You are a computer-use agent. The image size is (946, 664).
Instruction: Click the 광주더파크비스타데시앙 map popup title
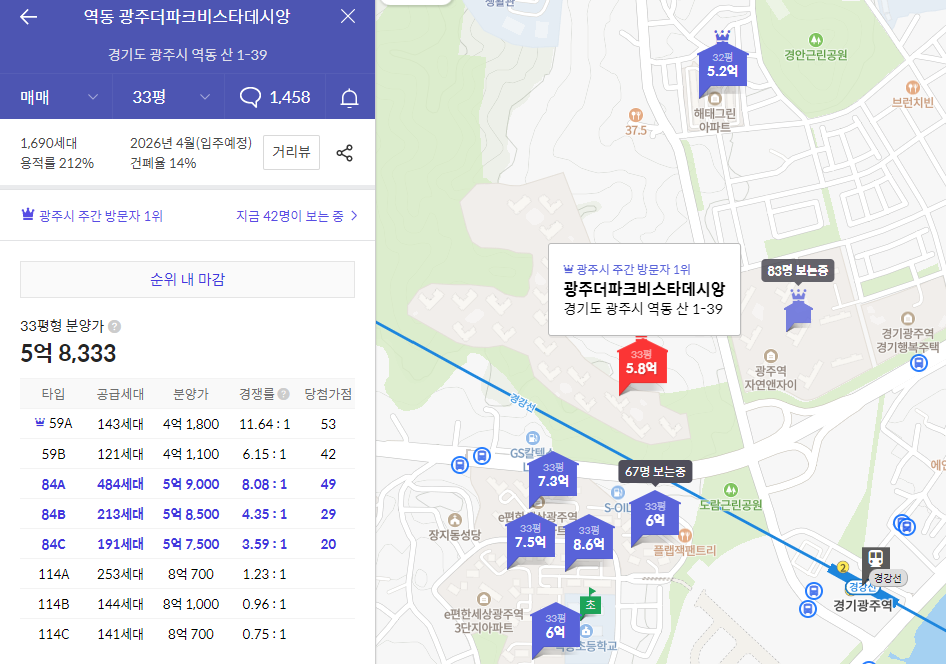coord(644,289)
